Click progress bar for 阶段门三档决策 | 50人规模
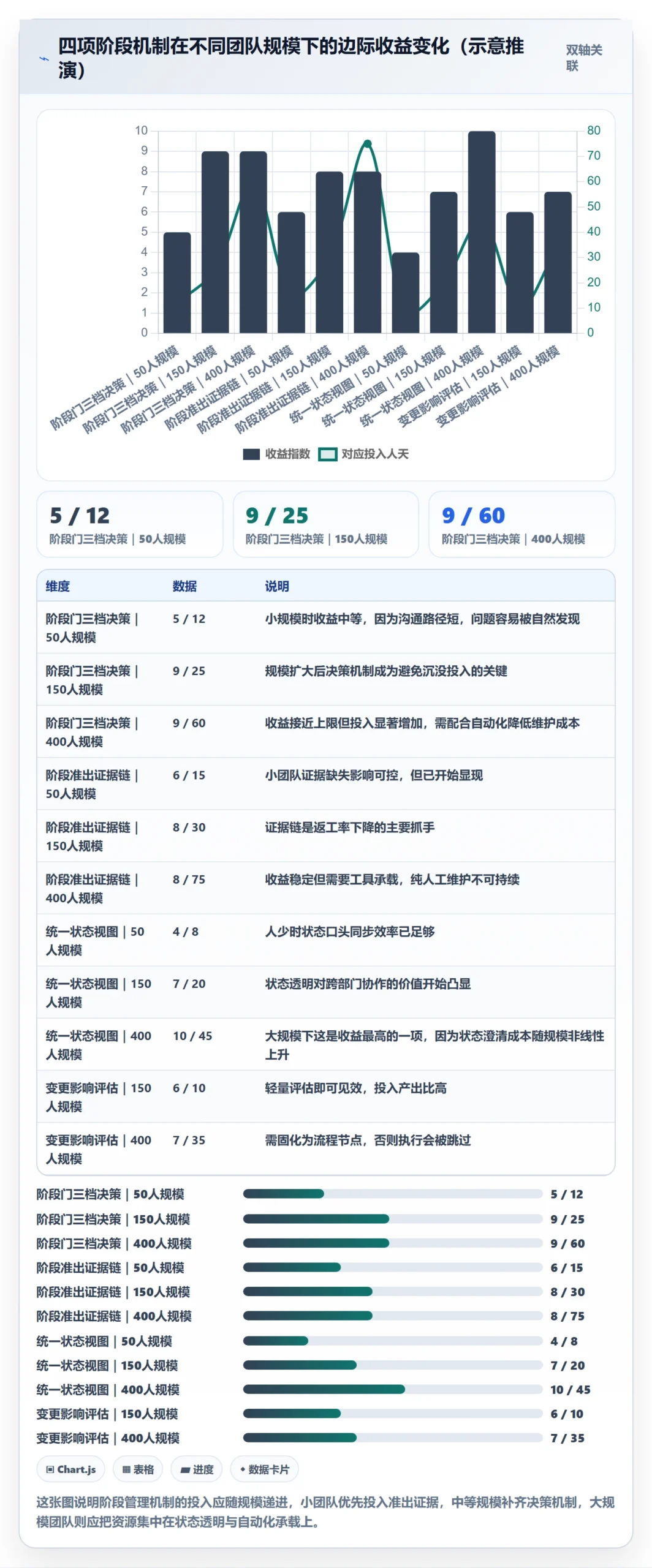 tap(393, 1194)
